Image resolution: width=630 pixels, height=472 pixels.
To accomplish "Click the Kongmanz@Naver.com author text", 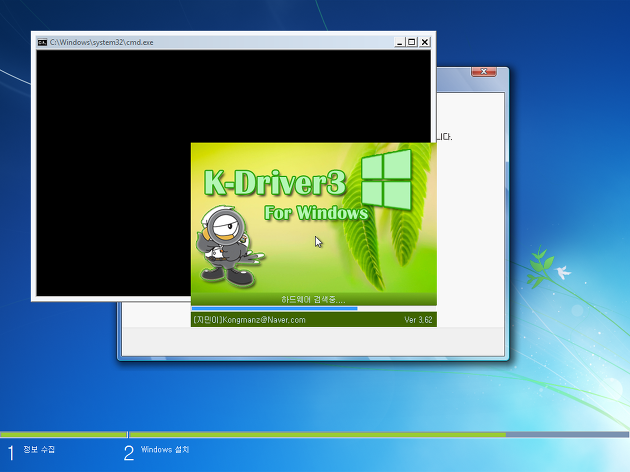I will click(250, 320).
